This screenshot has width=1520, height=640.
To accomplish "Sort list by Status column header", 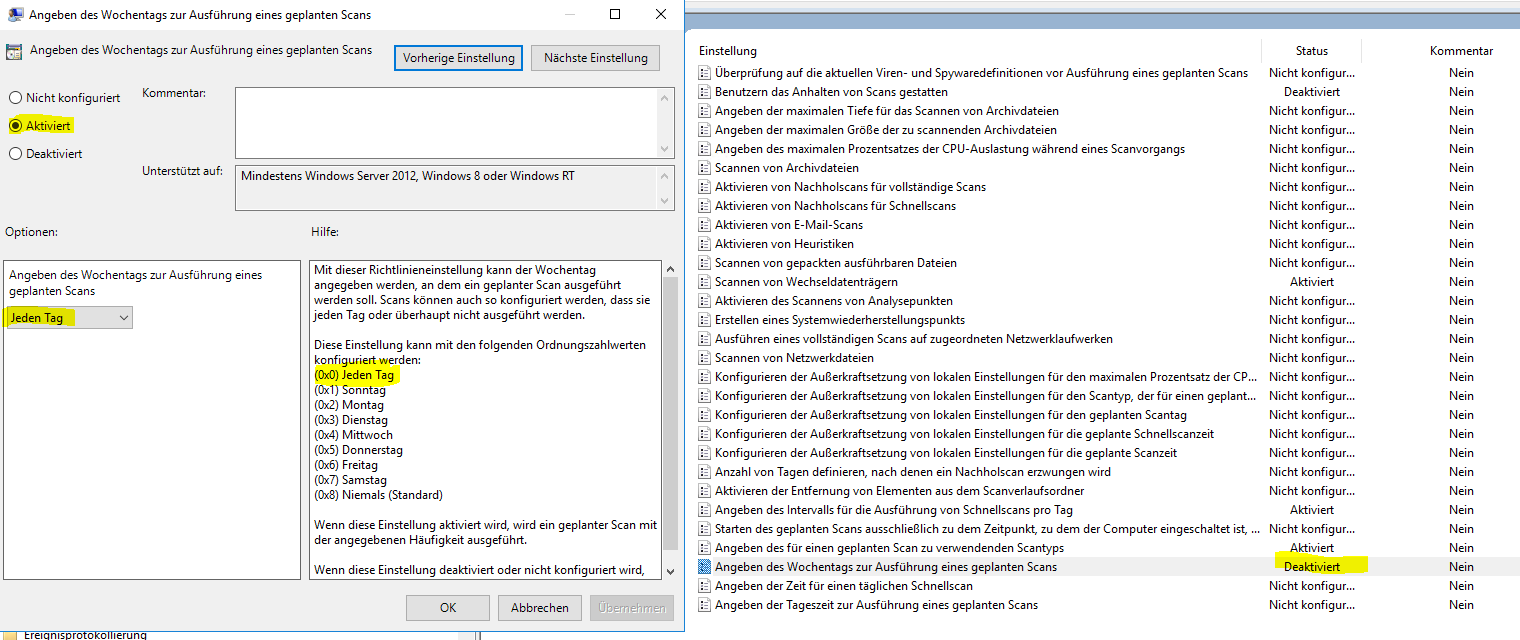I will 1311,51.
